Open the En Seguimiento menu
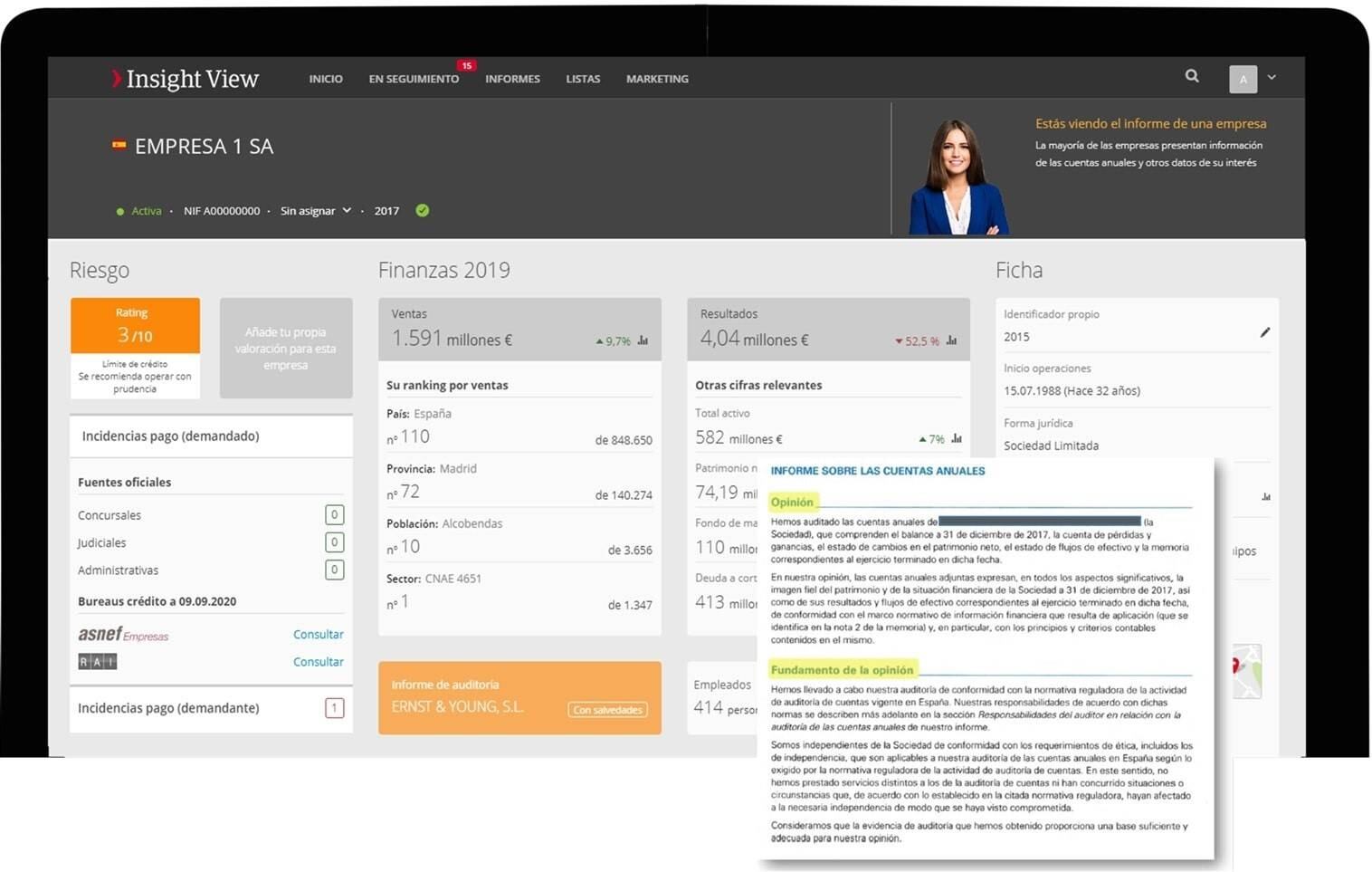 pyautogui.click(x=414, y=79)
